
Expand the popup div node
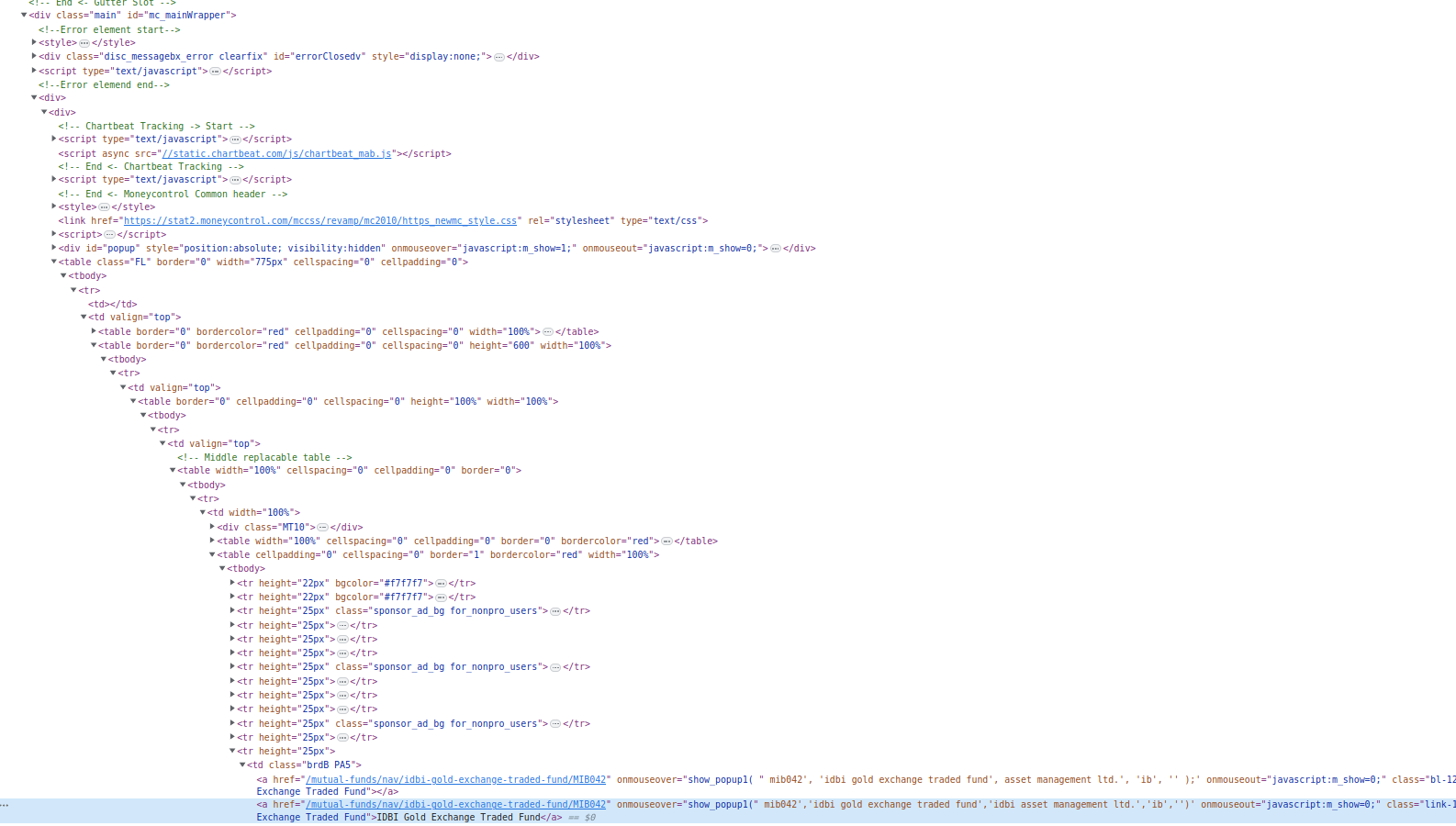point(54,248)
